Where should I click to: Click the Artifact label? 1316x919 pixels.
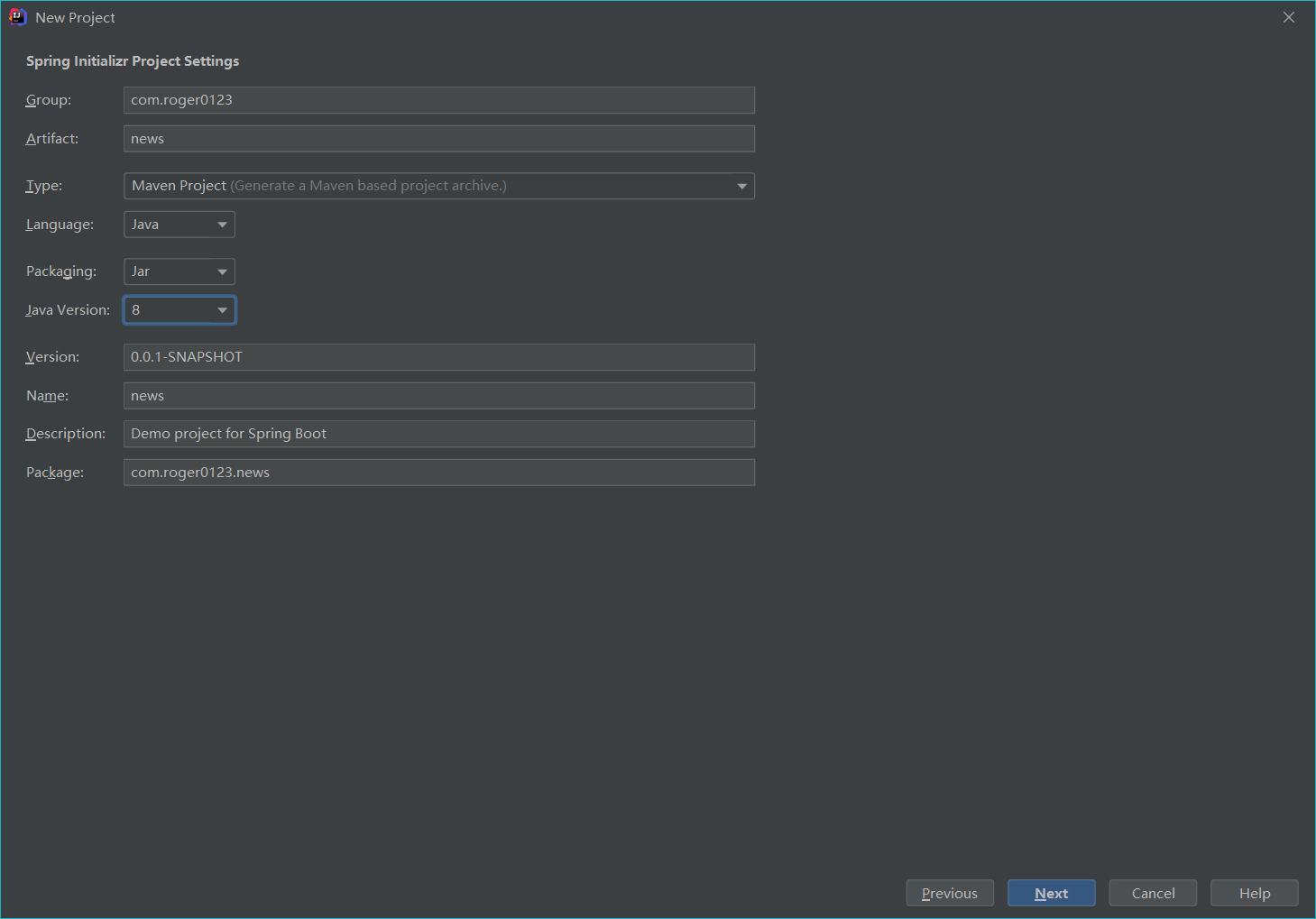52,139
